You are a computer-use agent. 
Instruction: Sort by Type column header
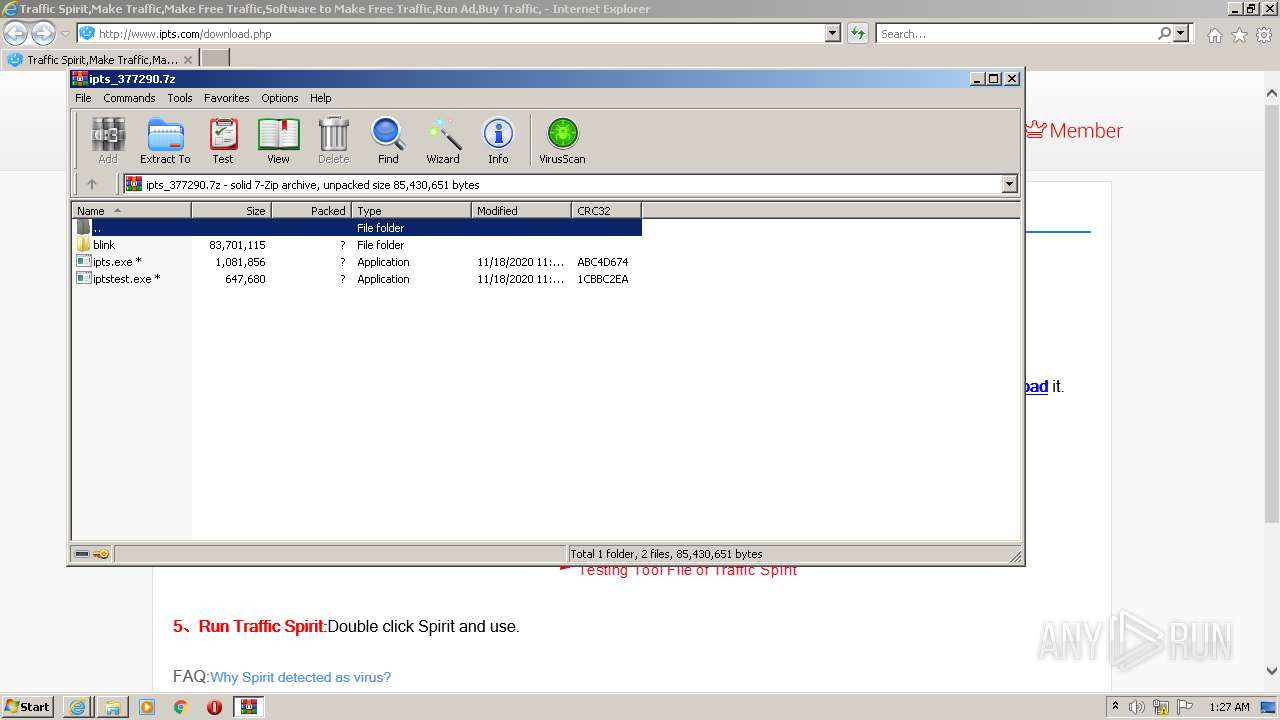pyautogui.click(x=411, y=210)
